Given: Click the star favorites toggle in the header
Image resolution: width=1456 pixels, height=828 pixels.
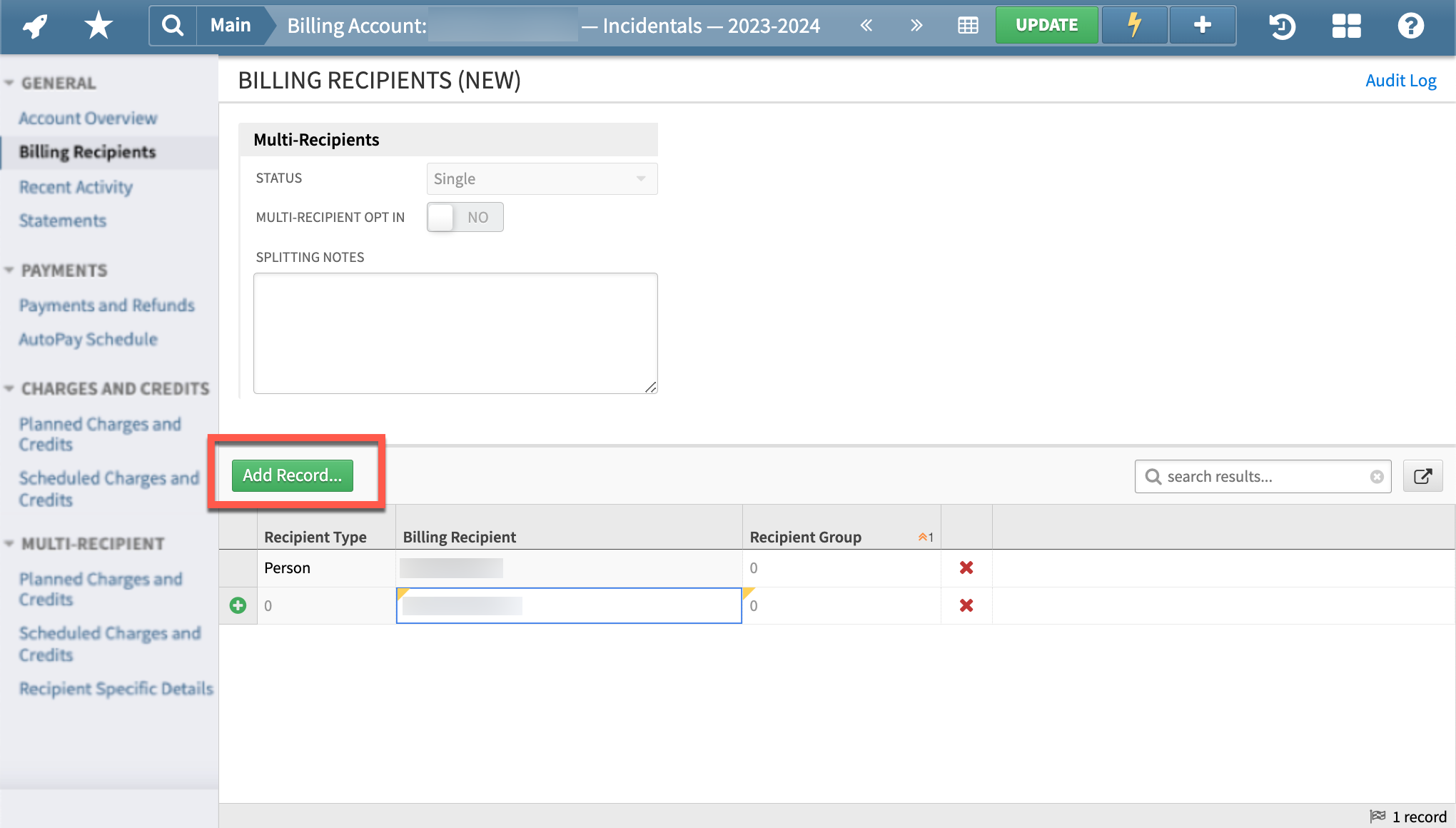Looking at the screenshot, I should [x=98, y=25].
